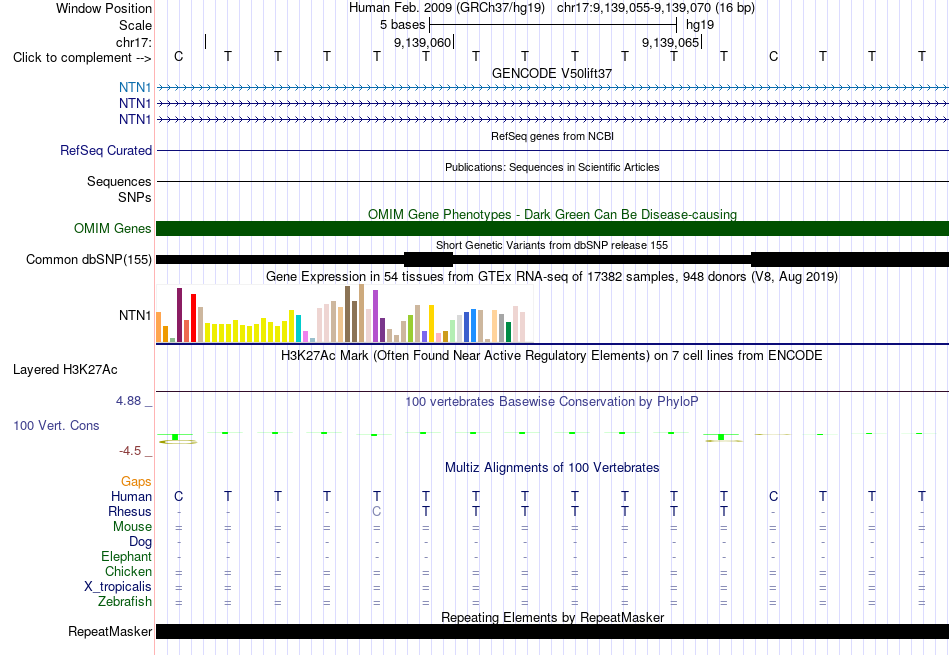The width and height of the screenshot is (950, 655).
Task: Click the X_tropicalis alignment row label
Action: (118, 587)
